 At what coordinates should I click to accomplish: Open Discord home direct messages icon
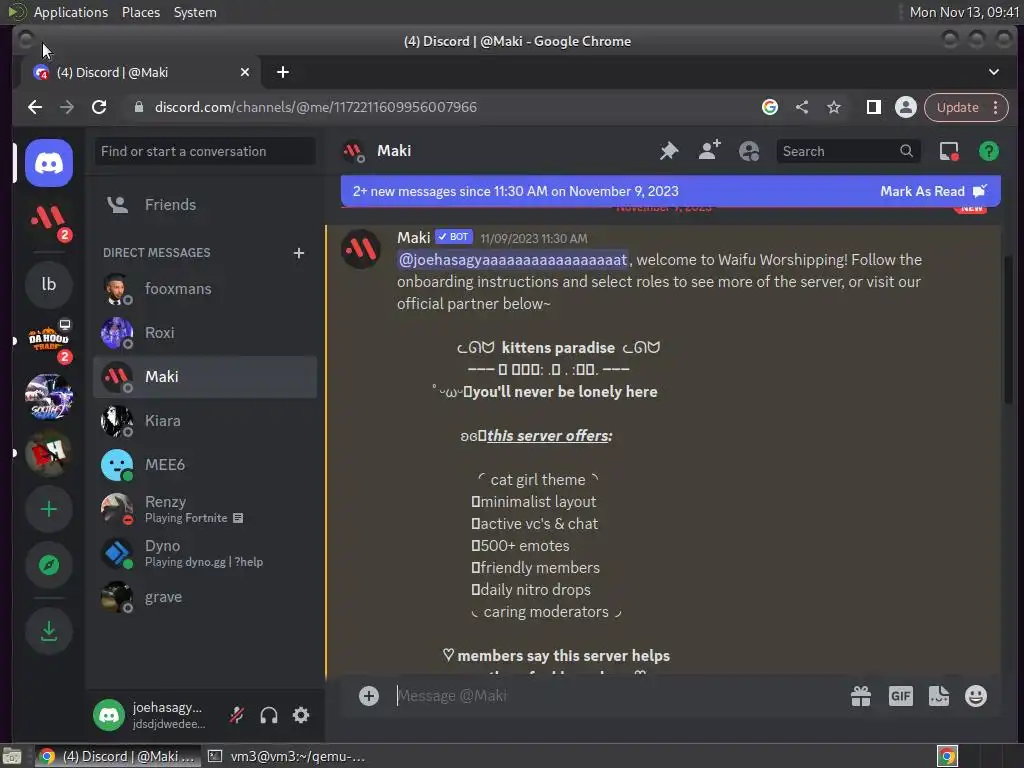[x=49, y=163]
